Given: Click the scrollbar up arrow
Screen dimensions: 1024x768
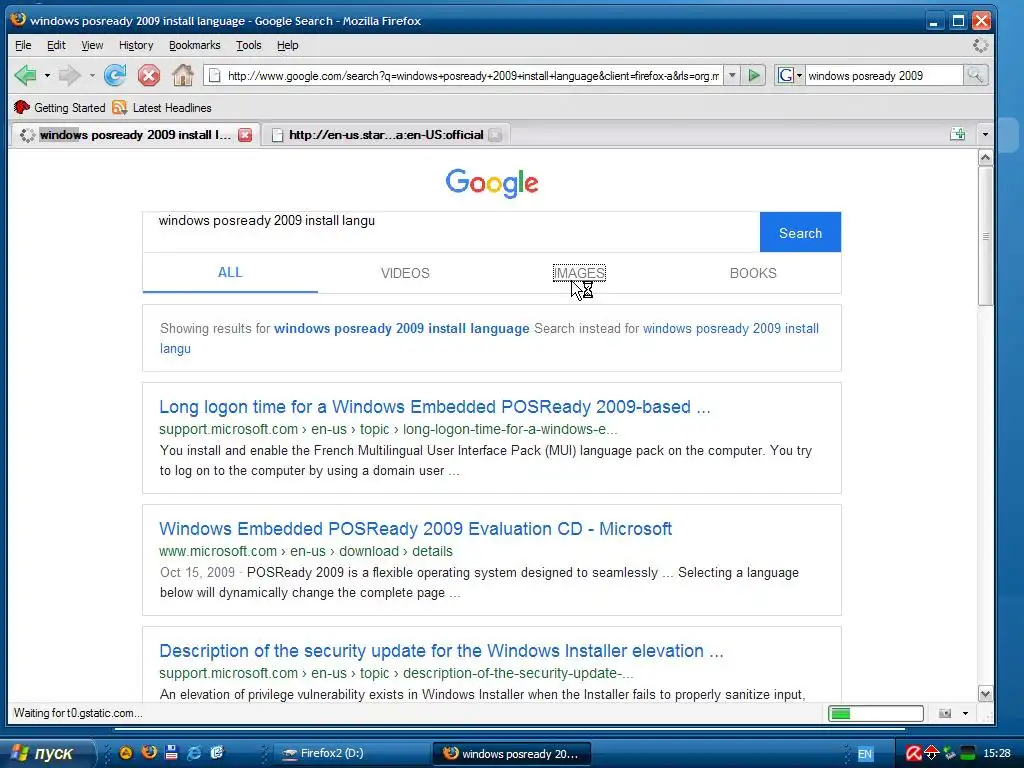Looking at the screenshot, I should [985, 157].
